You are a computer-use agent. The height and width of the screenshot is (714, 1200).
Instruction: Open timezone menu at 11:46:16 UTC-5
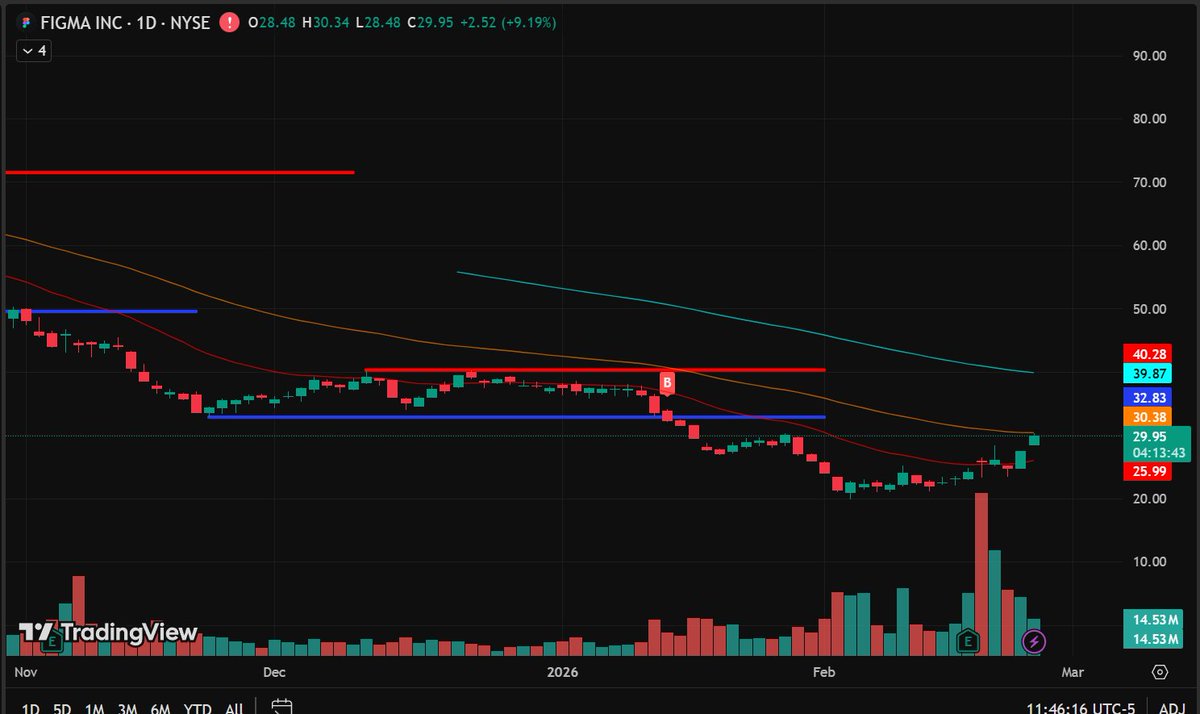click(x=1082, y=708)
